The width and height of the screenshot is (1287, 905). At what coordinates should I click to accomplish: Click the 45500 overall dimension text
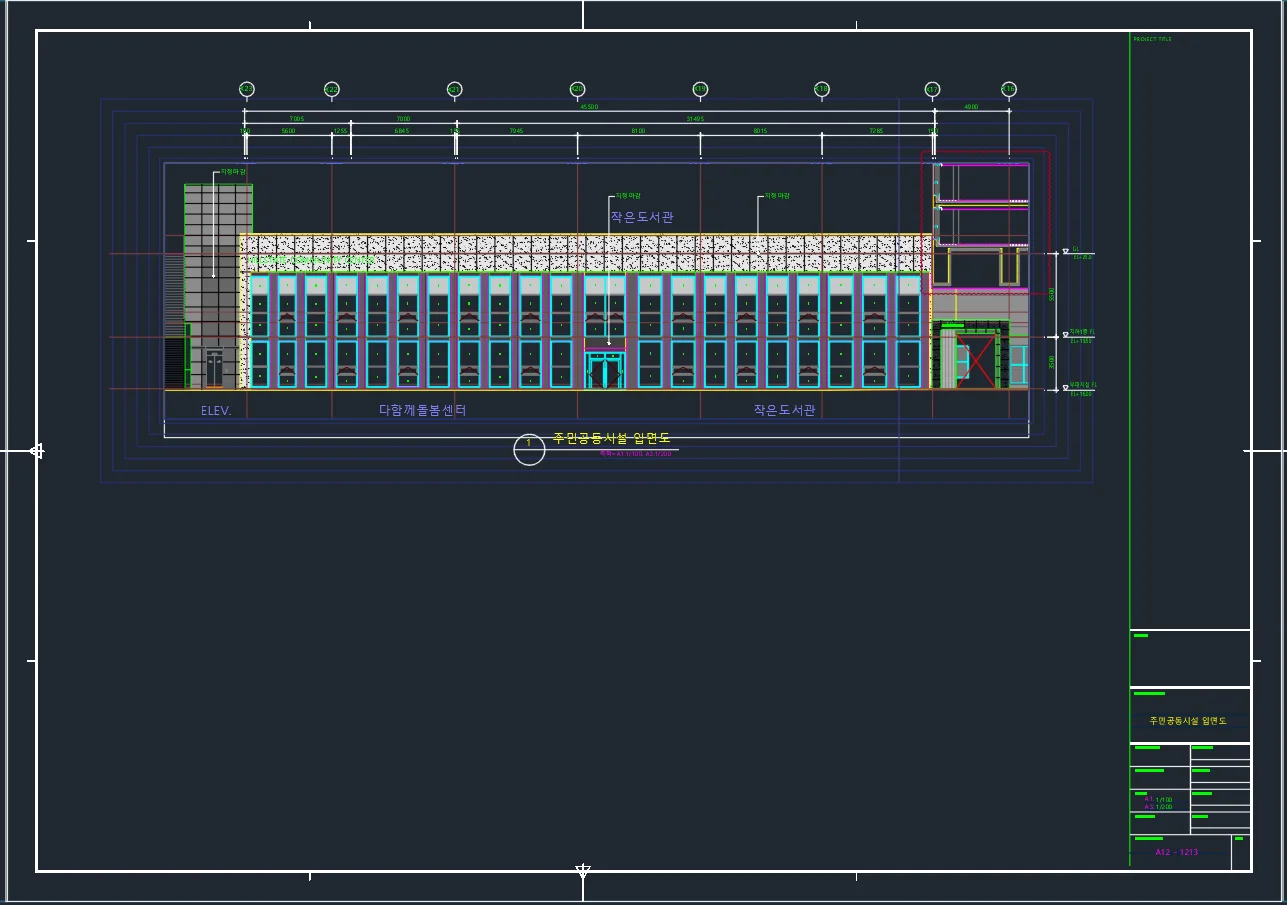click(x=589, y=107)
